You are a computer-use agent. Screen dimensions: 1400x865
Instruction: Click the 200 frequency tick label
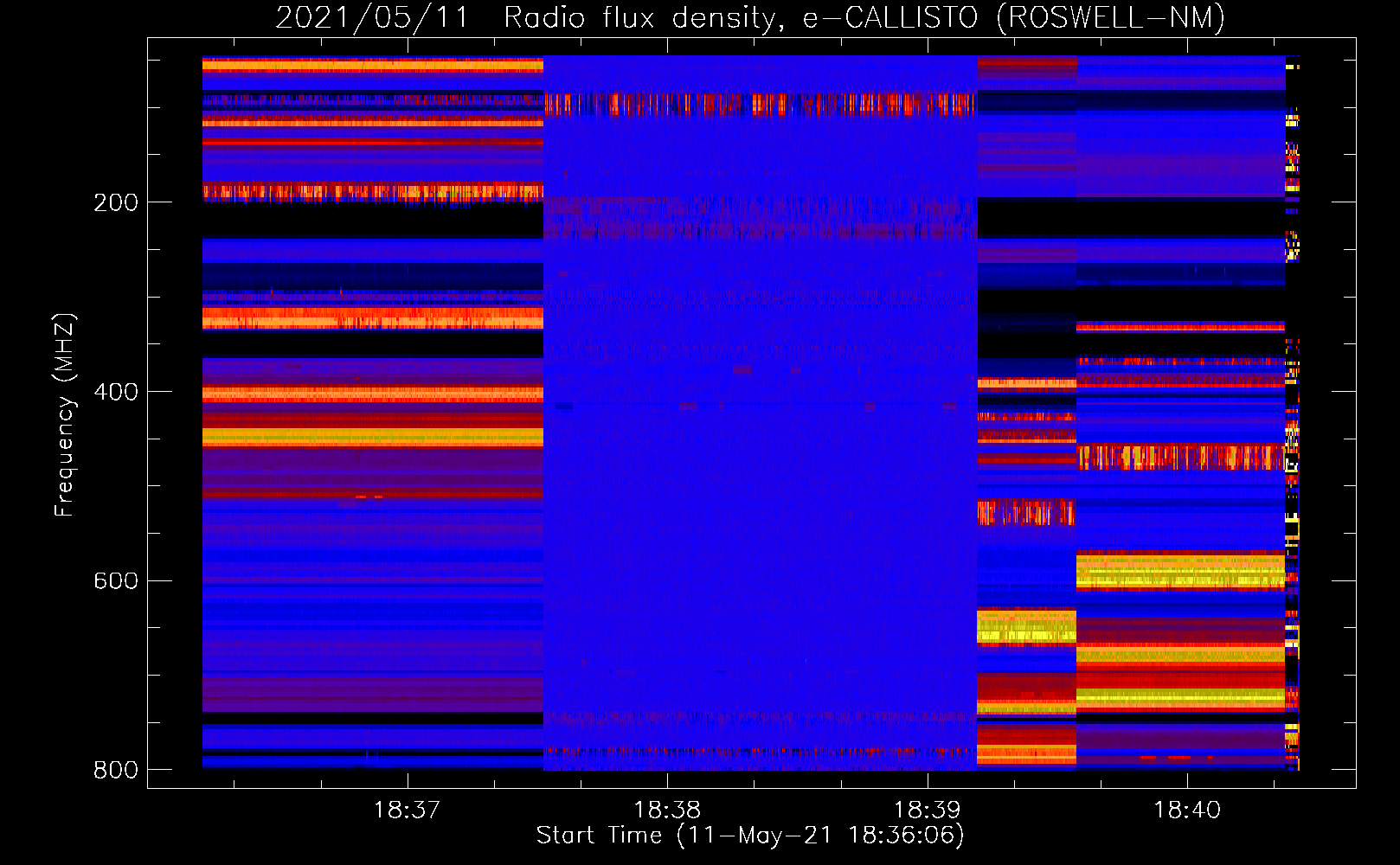point(116,202)
